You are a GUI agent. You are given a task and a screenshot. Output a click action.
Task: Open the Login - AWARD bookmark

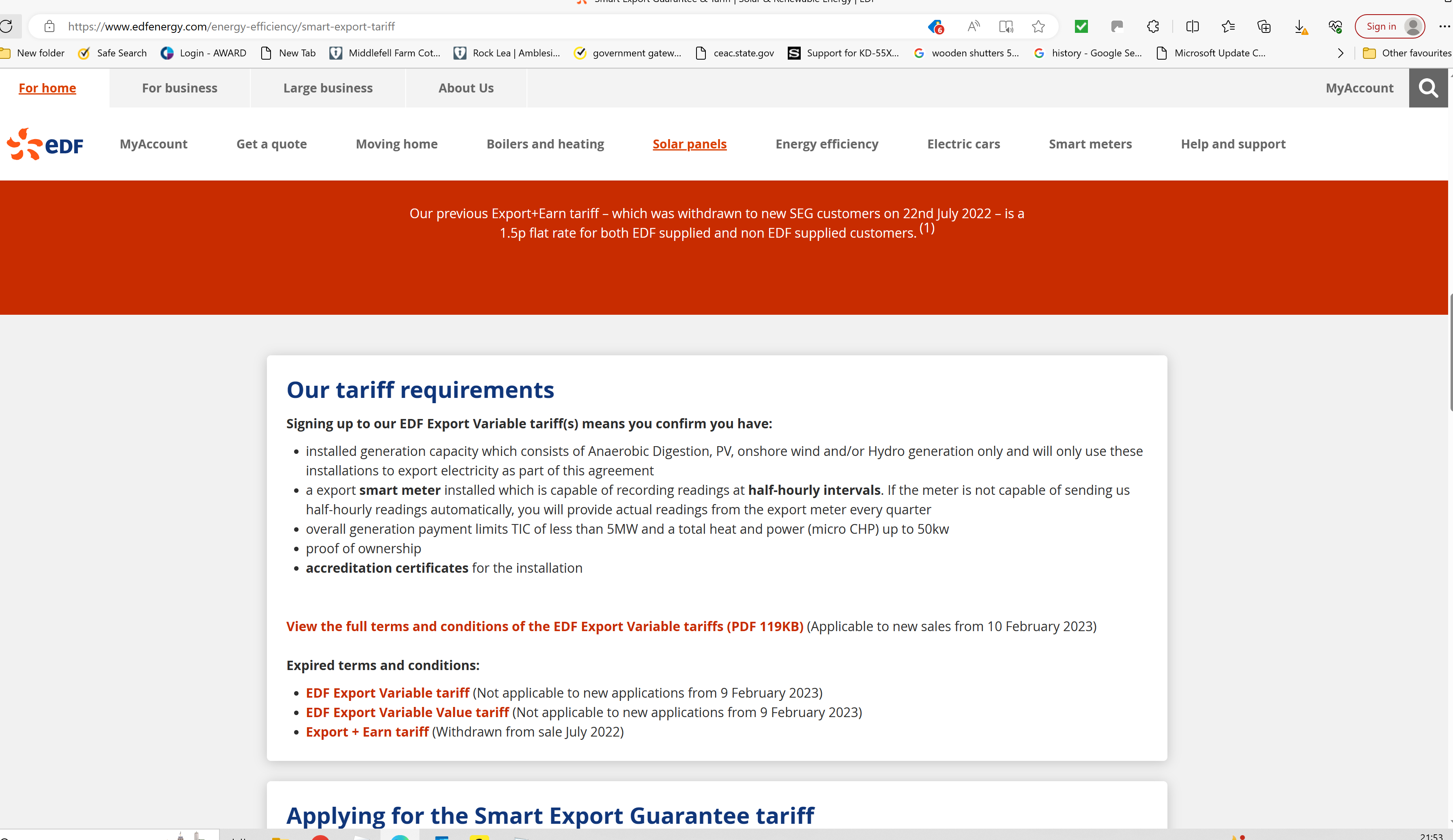[x=204, y=53]
